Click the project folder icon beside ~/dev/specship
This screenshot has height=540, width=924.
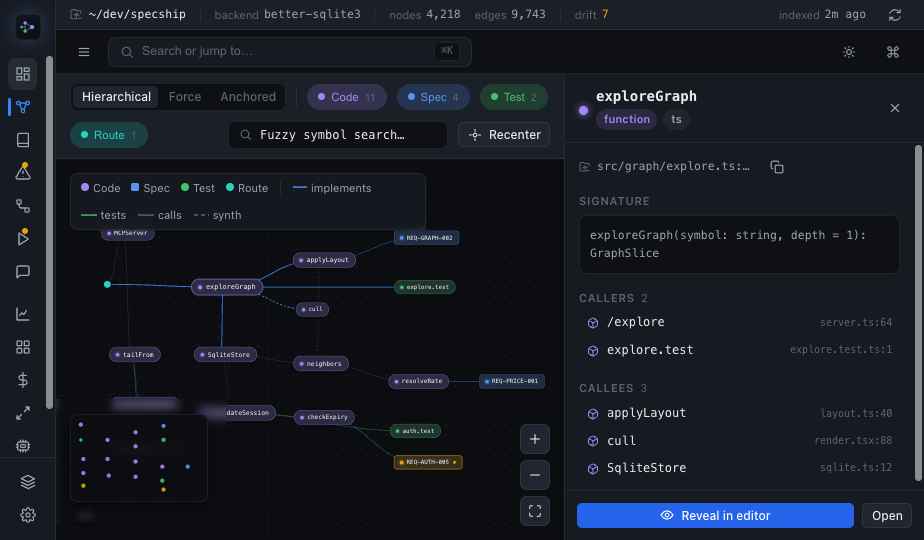coord(75,14)
